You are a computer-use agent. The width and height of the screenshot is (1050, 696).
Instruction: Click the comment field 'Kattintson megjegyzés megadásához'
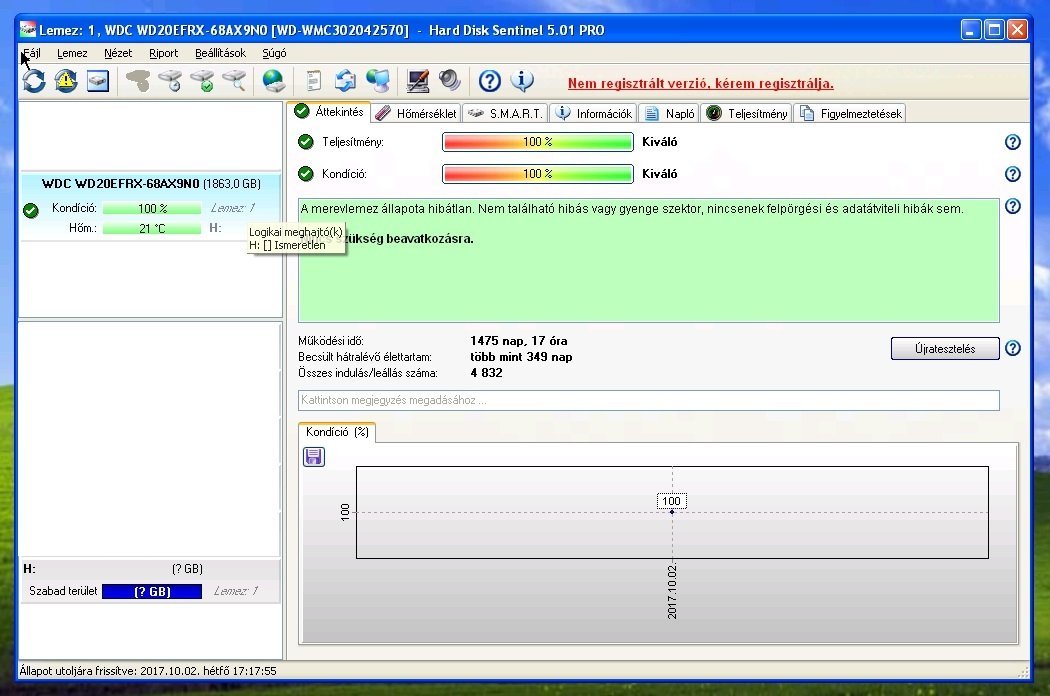point(648,400)
